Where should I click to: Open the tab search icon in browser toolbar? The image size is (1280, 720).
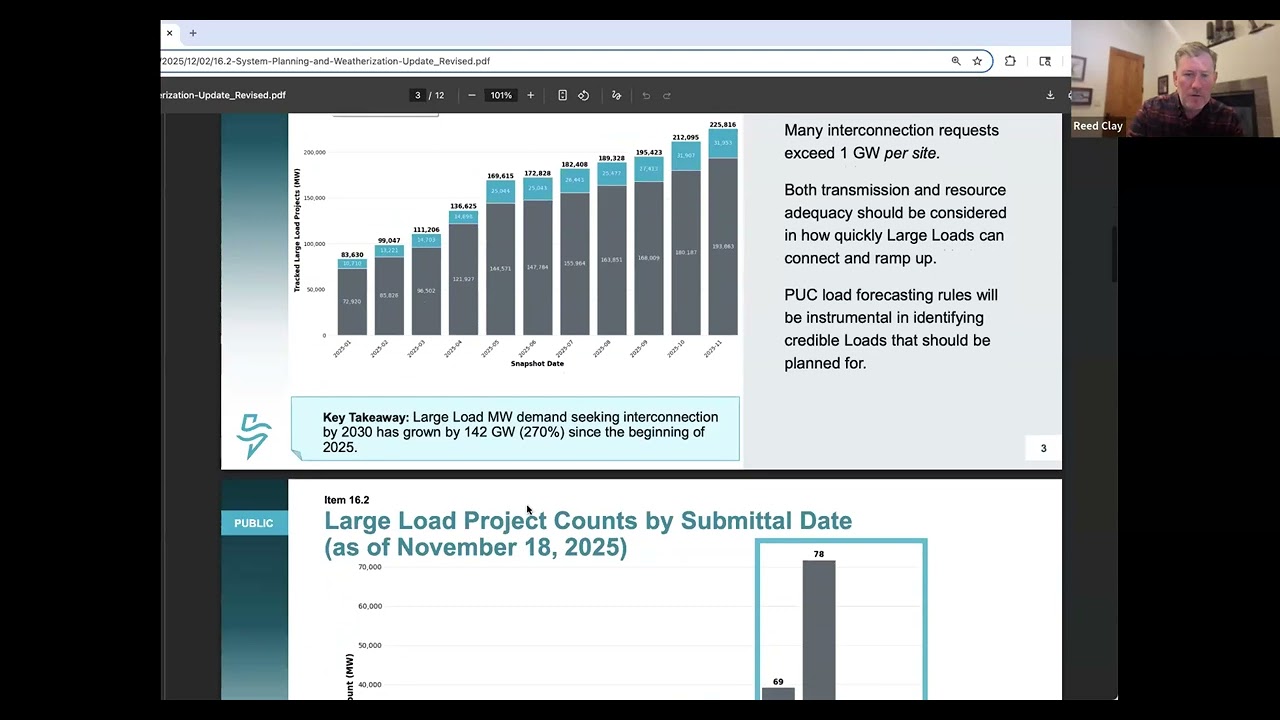1045,61
